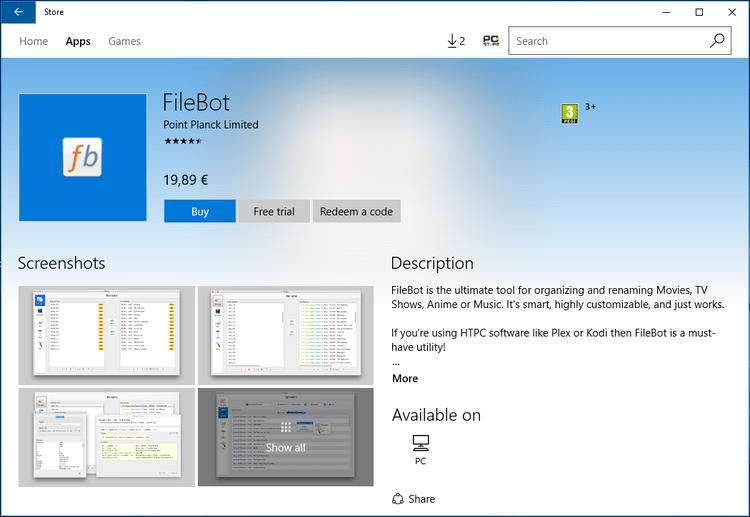Click the FileBot app title
The image size is (750, 517).
pos(196,102)
